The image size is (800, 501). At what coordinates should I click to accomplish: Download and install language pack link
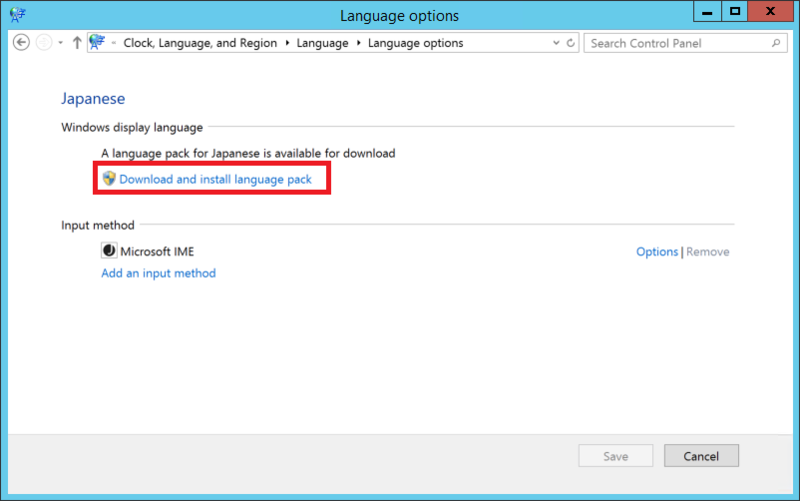[x=215, y=179]
